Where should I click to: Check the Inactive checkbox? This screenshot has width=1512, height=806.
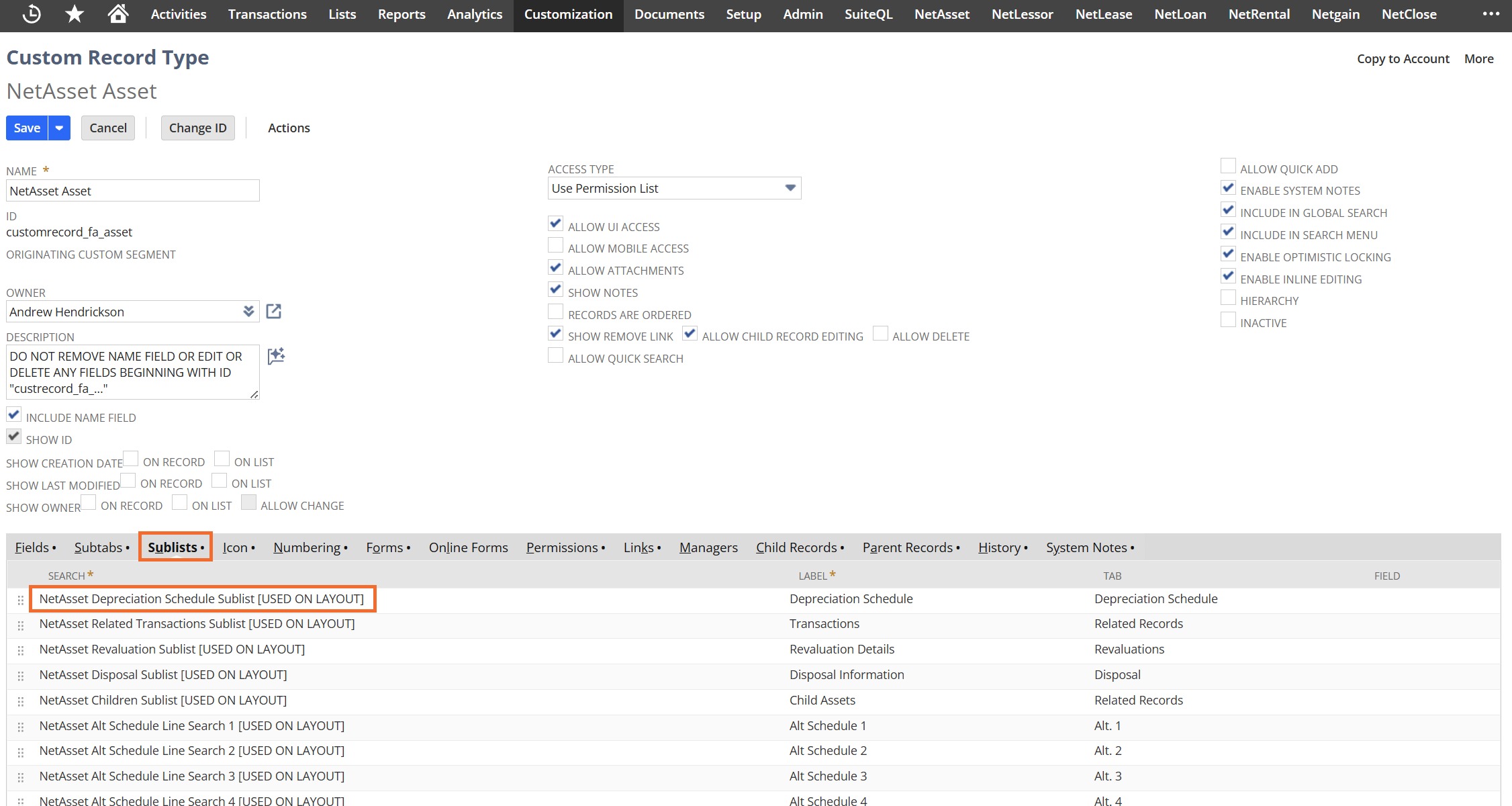1228,320
